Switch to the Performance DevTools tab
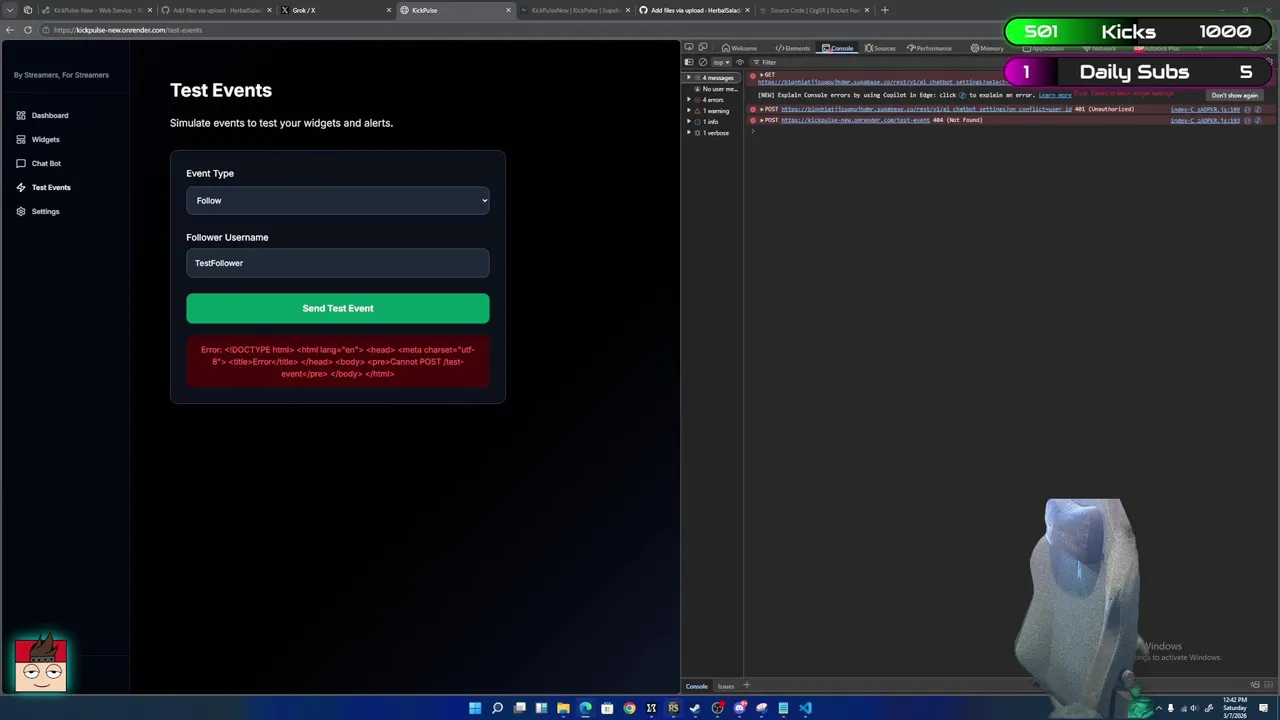This screenshot has height=720, width=1280. coord(930,48)
